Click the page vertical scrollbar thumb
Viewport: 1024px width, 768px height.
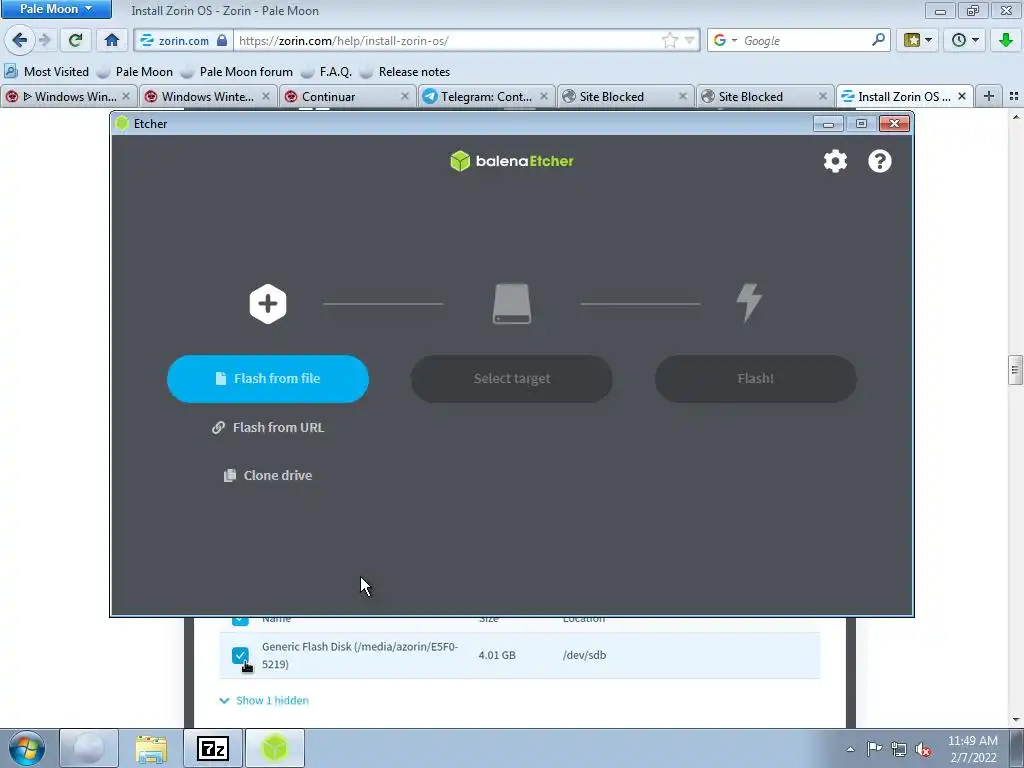pos(1015,370)
